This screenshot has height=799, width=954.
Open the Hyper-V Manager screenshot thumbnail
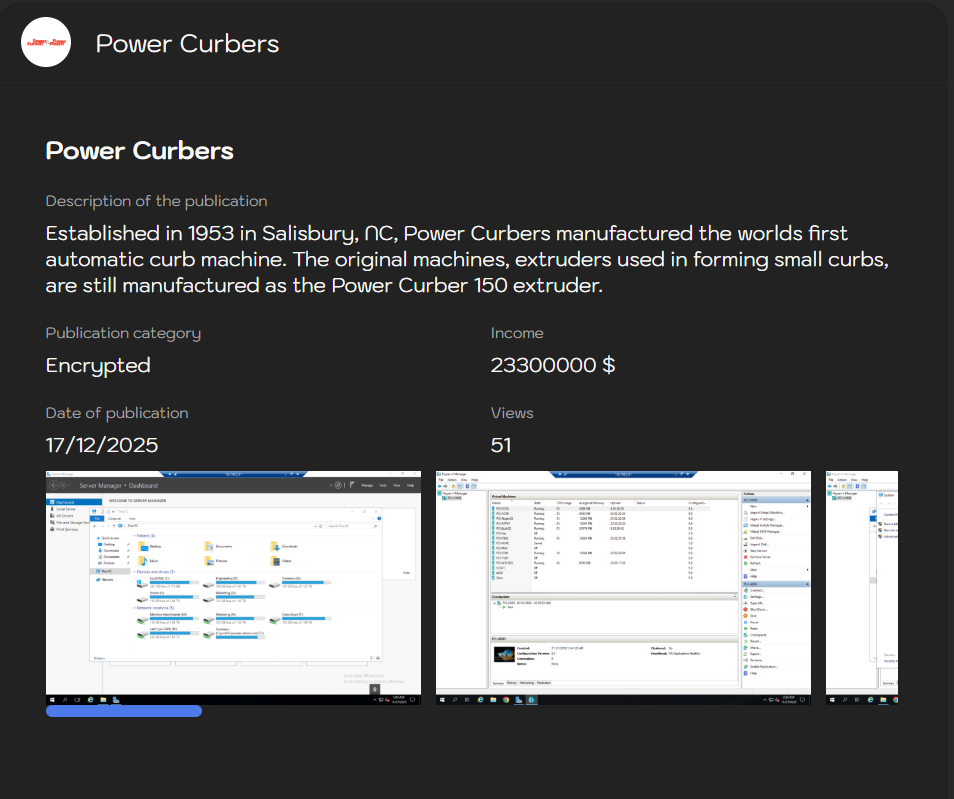click(x=623, y=587)
